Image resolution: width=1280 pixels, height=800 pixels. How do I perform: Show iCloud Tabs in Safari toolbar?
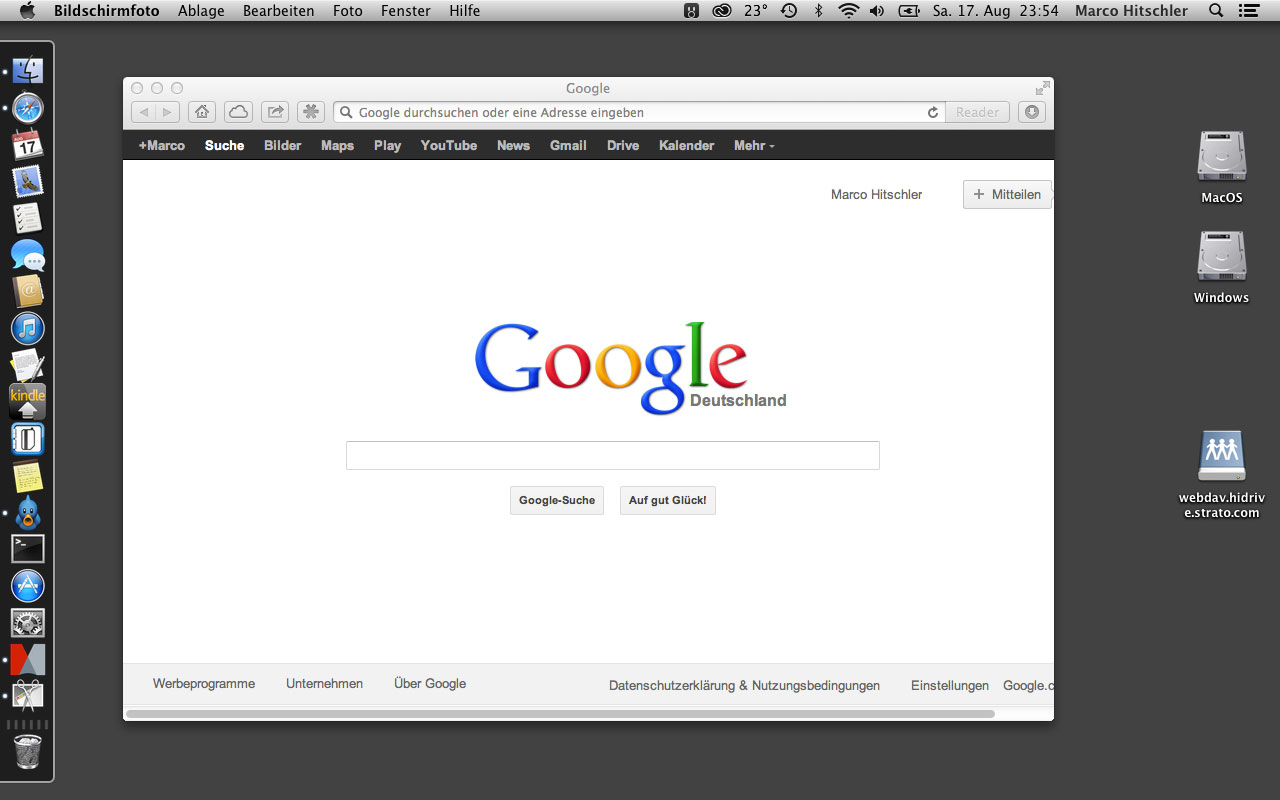coord(238,112)
